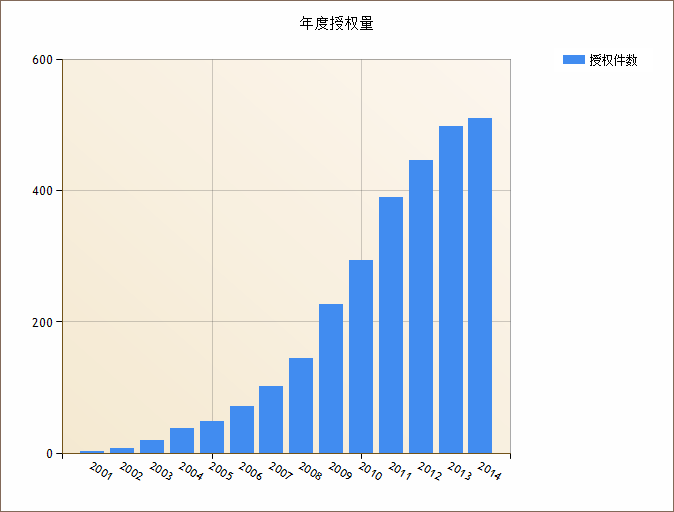674x512 pixels.
Task: Click the y-axis value 600
Action: (x=43, y=60)
